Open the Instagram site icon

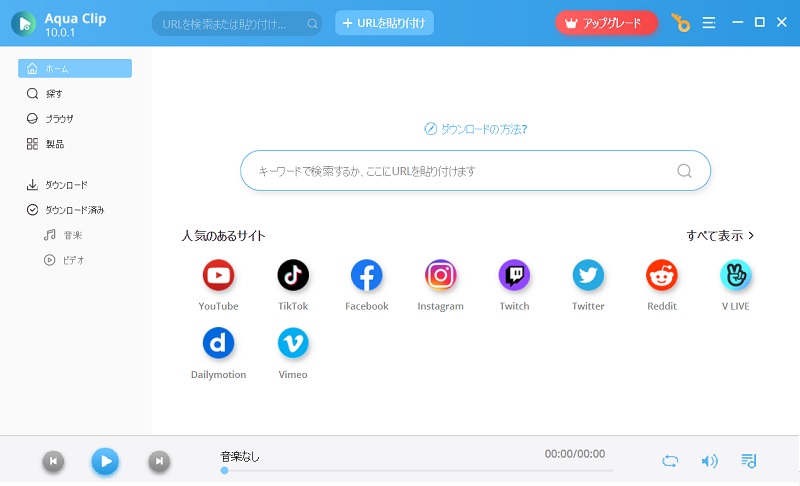440,275
